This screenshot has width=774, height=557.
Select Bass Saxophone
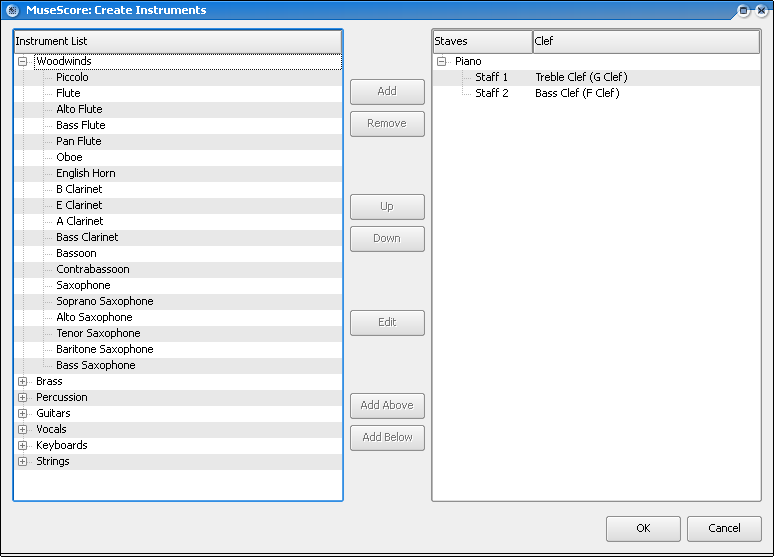coord(95,365)
